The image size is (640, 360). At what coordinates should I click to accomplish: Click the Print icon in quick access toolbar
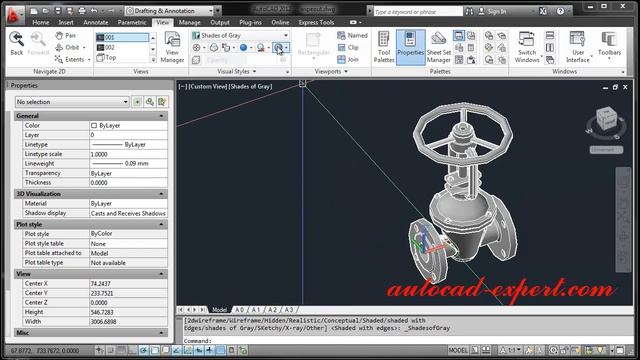pos(82,11)
